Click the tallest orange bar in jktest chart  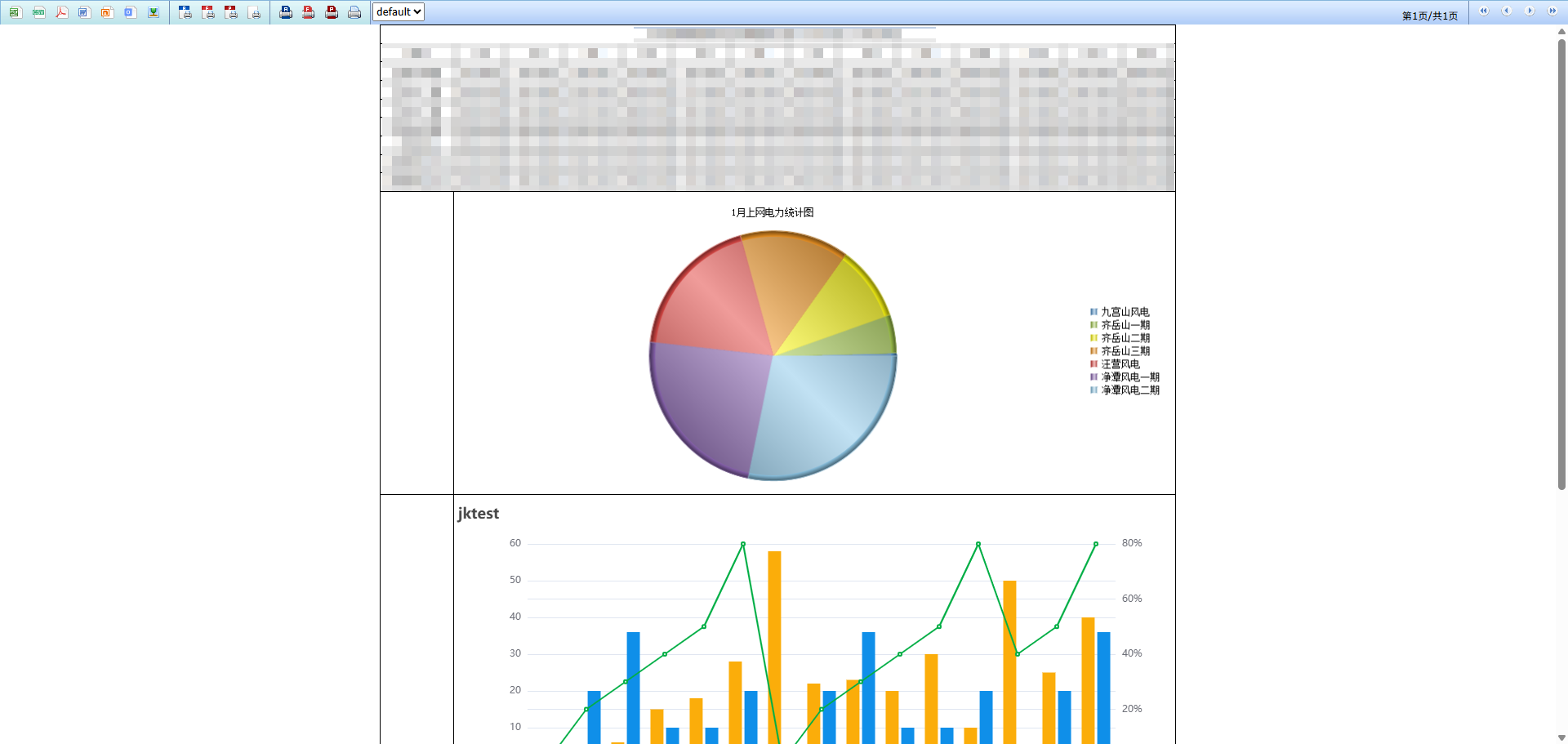point(774,647)
